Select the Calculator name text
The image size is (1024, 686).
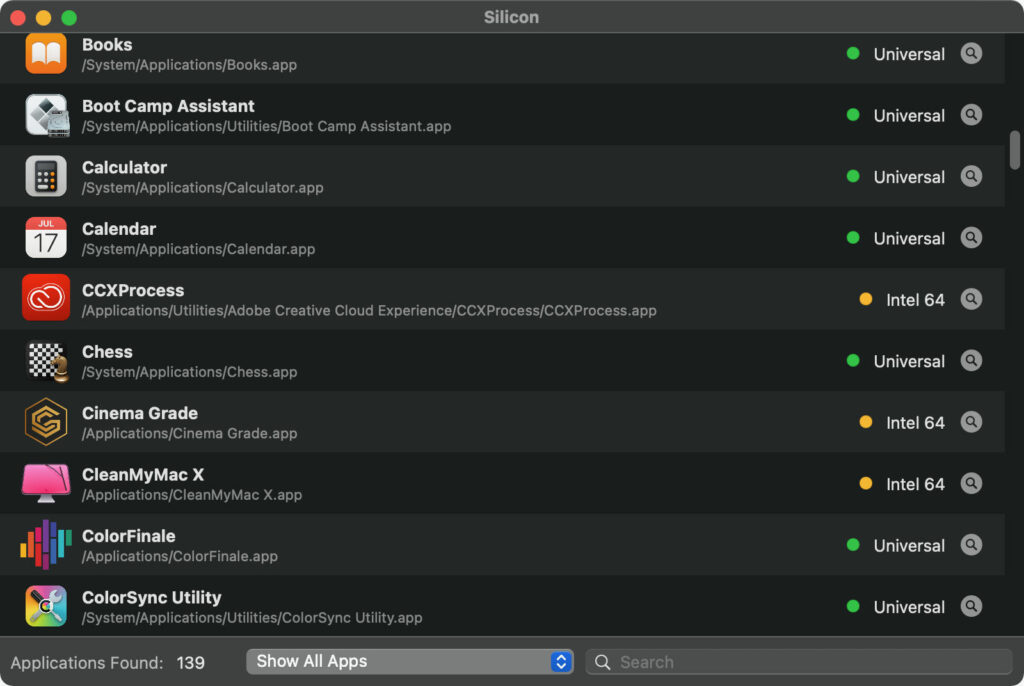124,167
